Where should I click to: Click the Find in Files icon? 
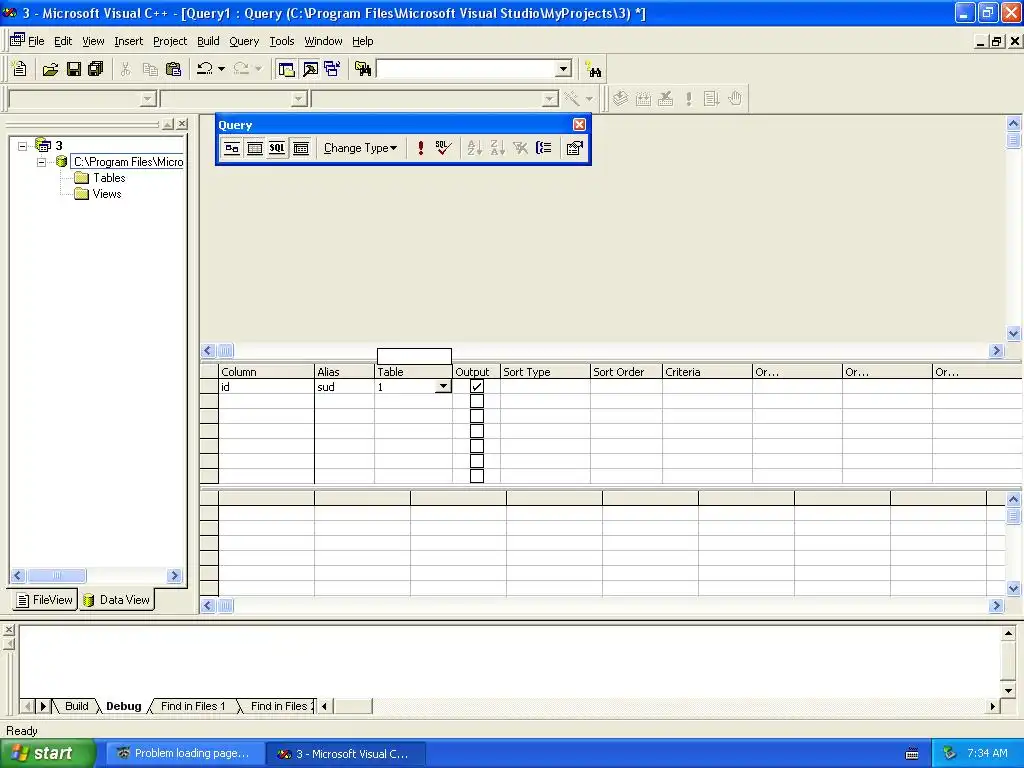click(x=363, y=69)
